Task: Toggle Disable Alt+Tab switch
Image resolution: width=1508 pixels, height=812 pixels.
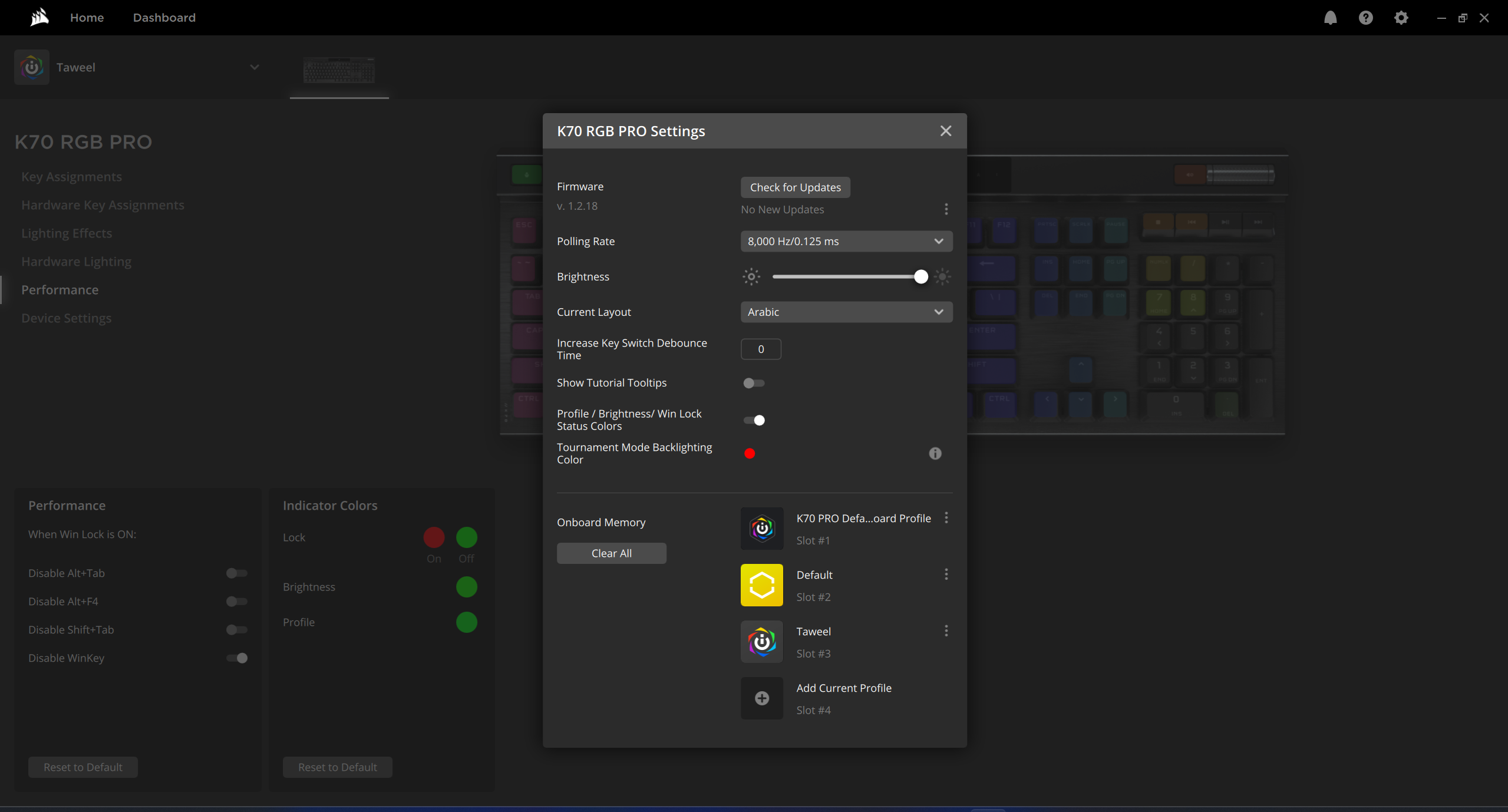Action: point(237,573)
